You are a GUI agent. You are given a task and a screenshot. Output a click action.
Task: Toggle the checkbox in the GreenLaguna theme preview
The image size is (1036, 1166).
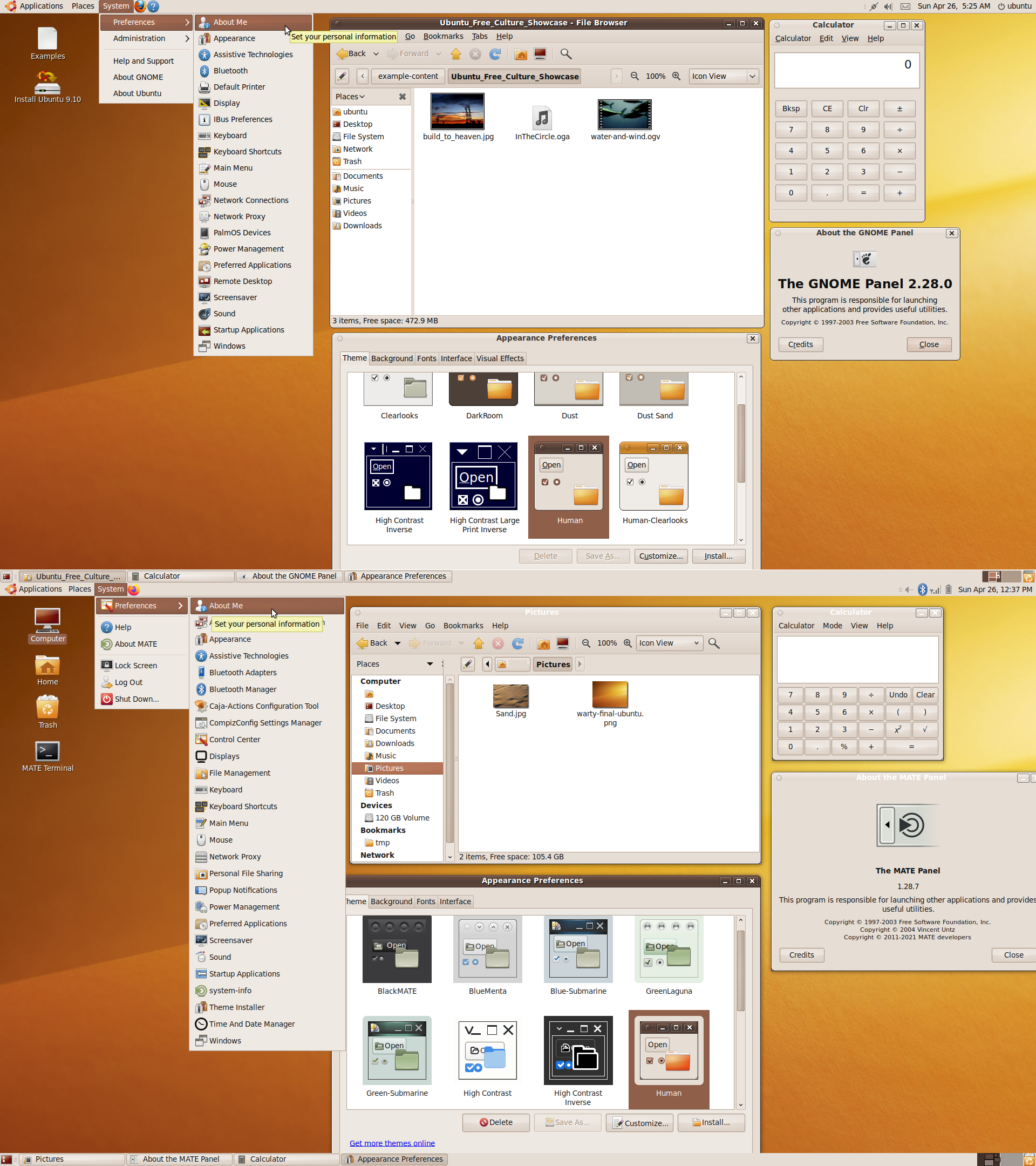[647, 962]
